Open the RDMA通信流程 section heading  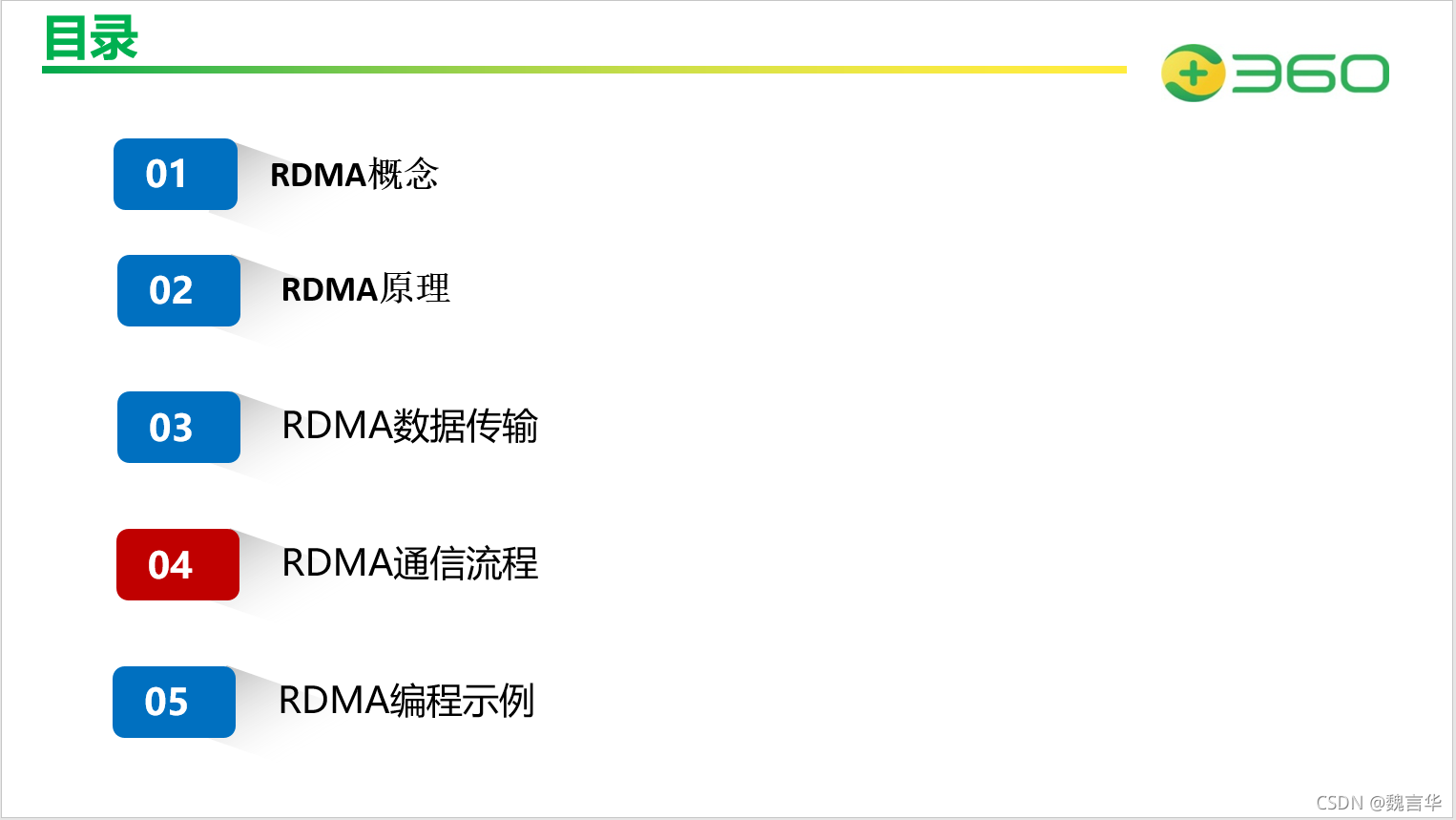pos(410,563)
